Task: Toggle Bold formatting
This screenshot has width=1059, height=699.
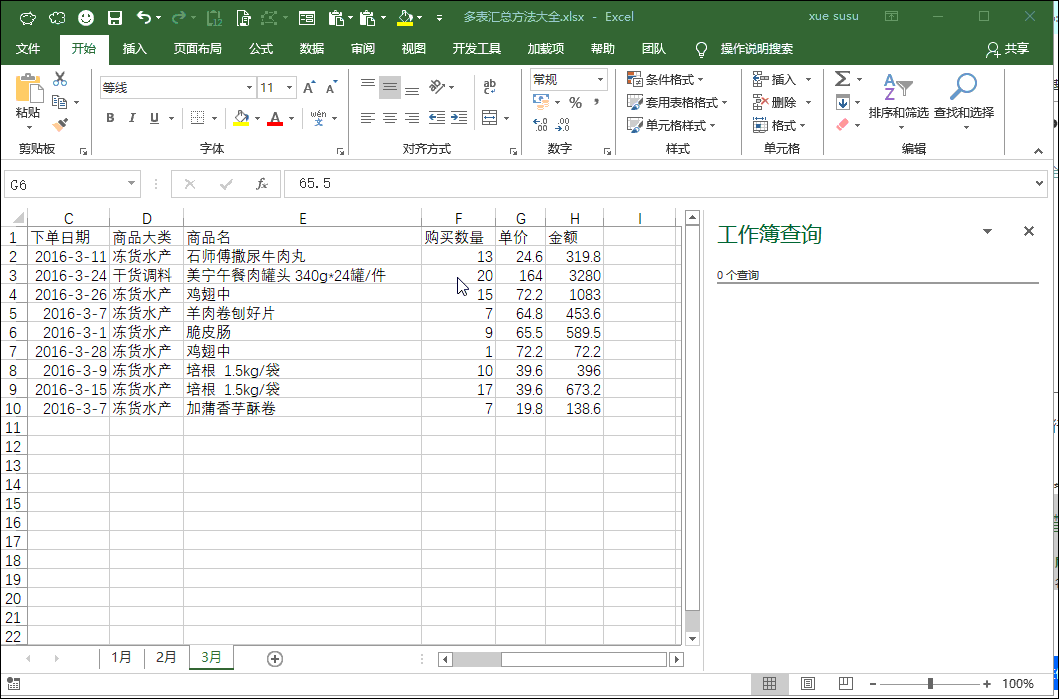Action: [x=110, y=118]
